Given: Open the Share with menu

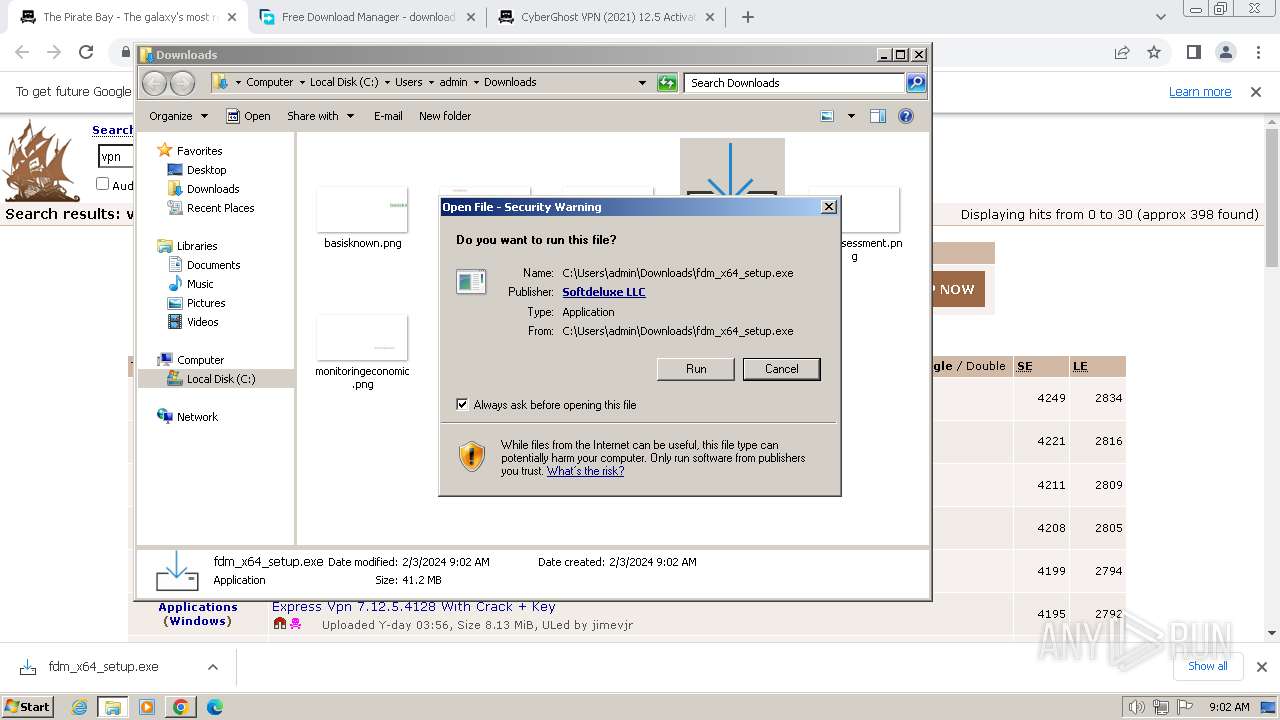Looking at the screenshot, I should click(x=320, y=116).
